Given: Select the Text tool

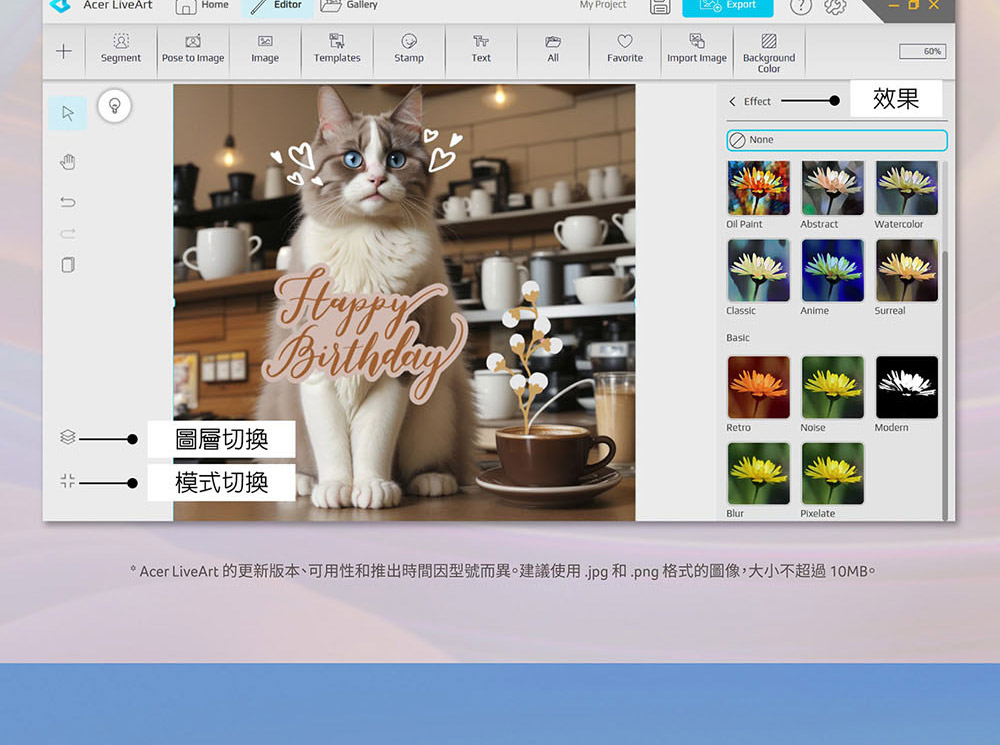Looking at the screenshot, I should pyautogui.click(x=481, y=49).
